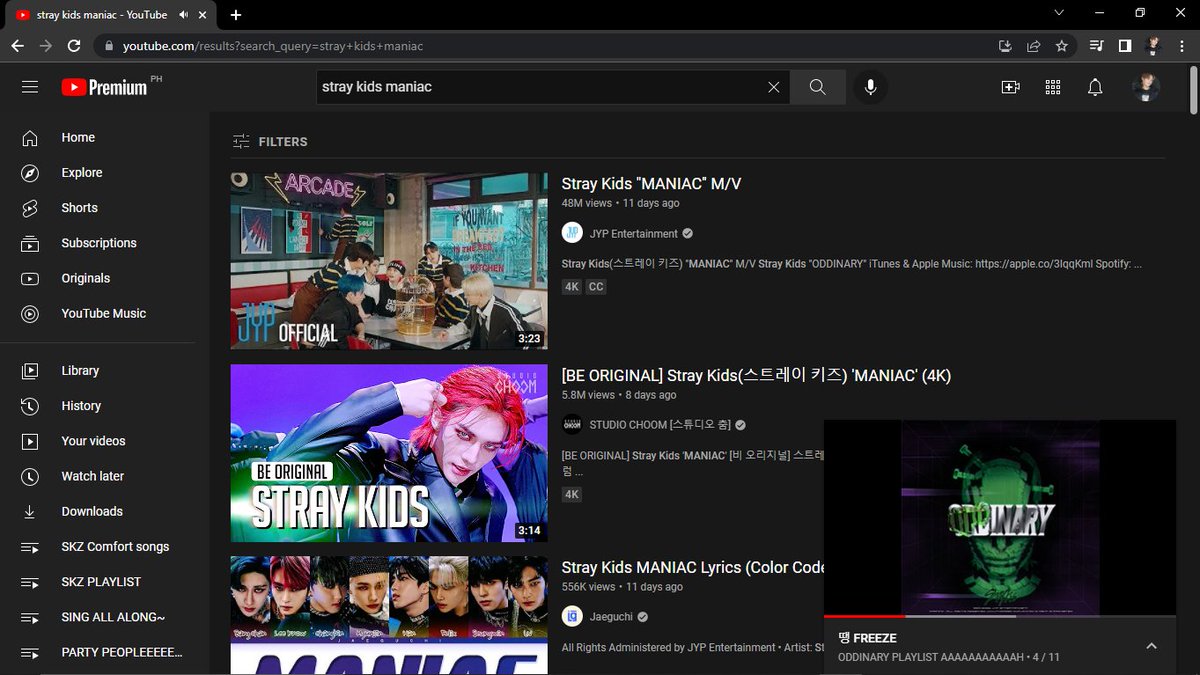1200x675 pixels.
Task: Open JYP Entertainment channel name
Action: [634, 234]
